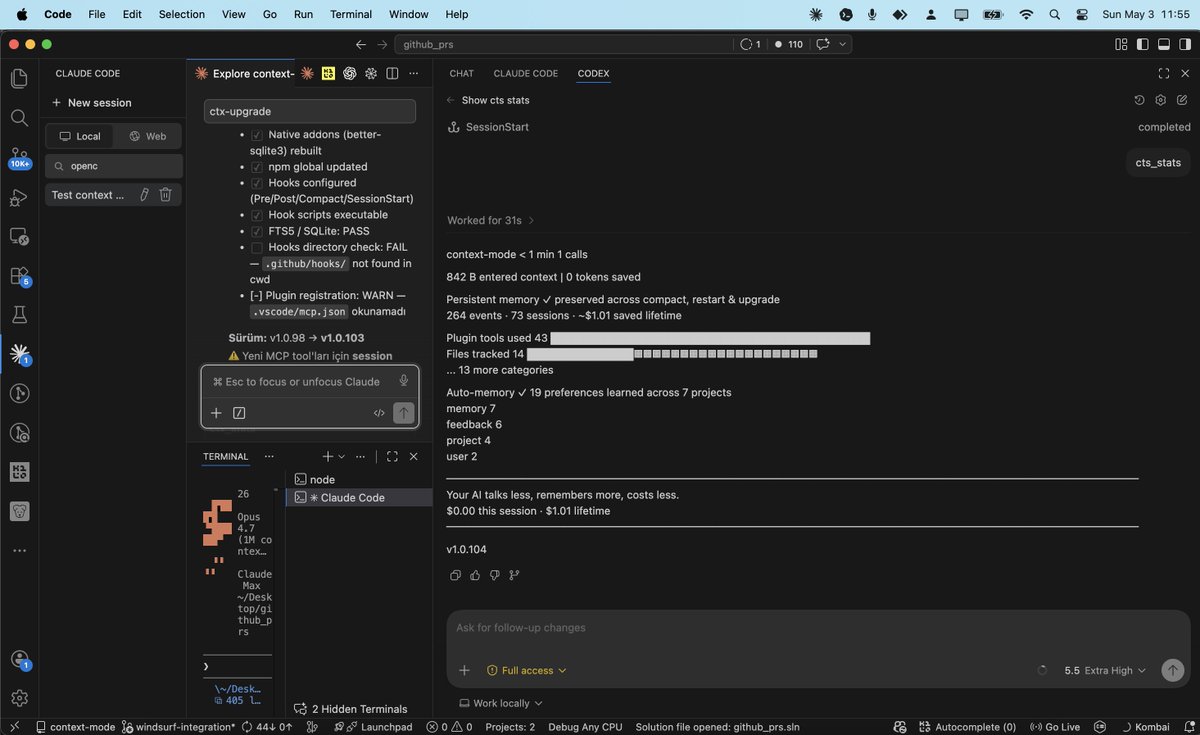Image resolution: width=1200 pixels, height=735 pixels.
Task: Give thumbs down to Codex response
Action: (x=495, y=575)
